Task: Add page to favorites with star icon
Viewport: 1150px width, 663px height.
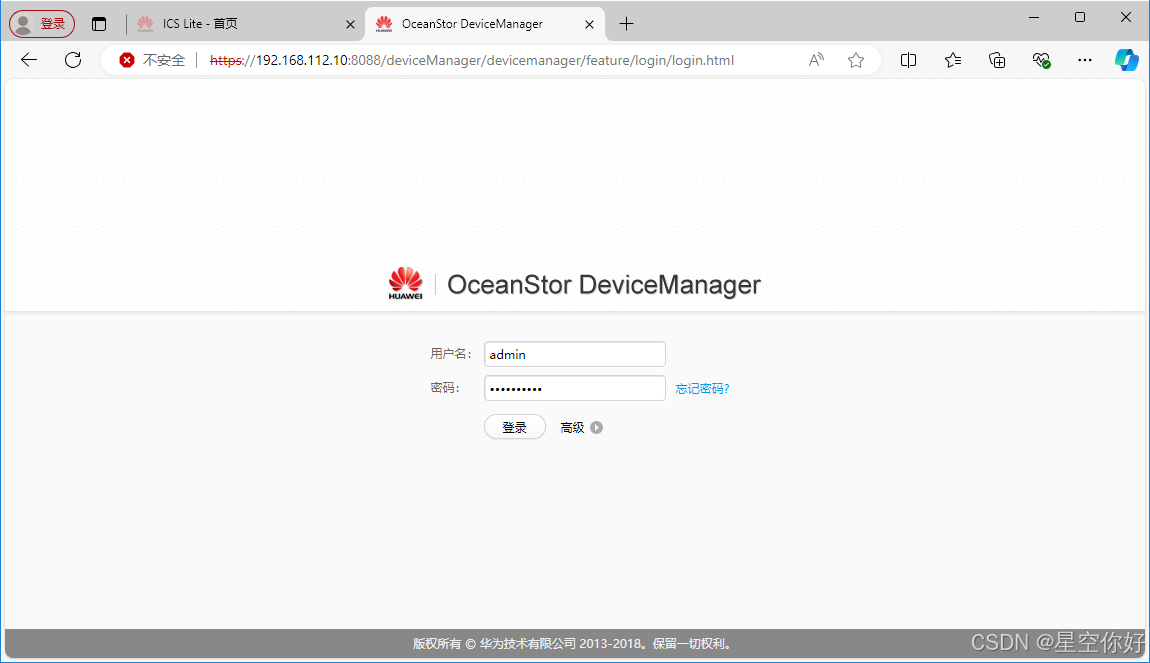Action: pyautogui.click(x=855, y=60)
